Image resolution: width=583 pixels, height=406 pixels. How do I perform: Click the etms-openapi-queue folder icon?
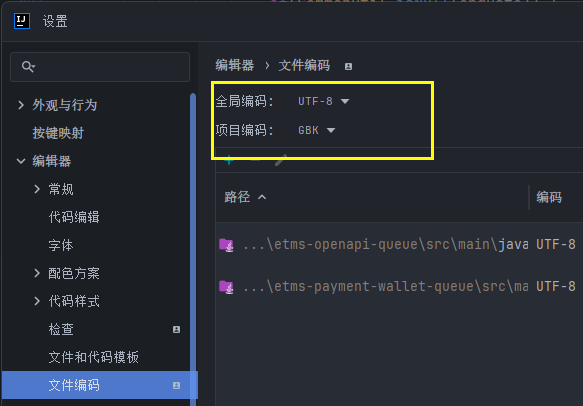point(226,245)
